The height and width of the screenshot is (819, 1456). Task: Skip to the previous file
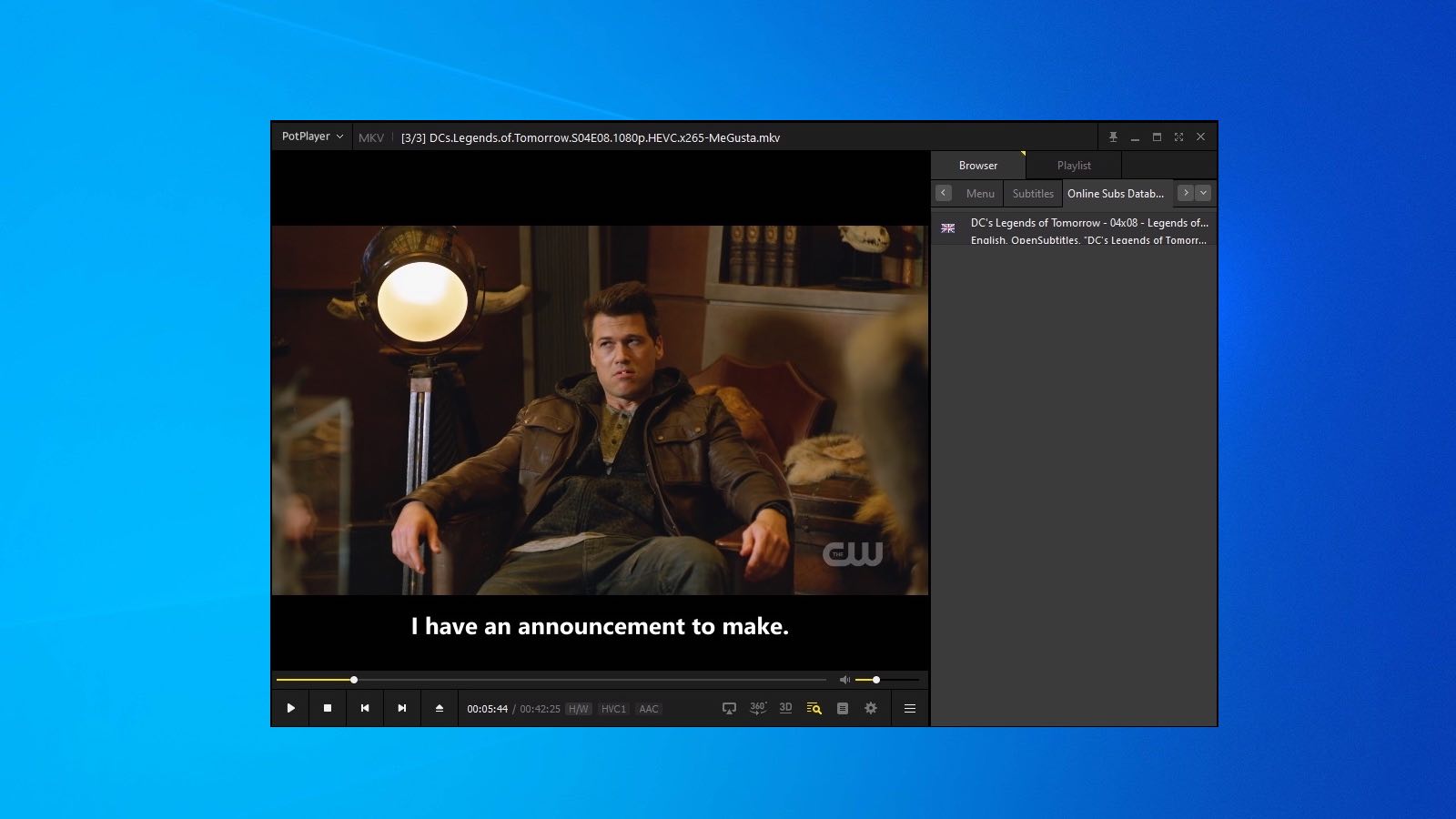[x=365, y=708]
